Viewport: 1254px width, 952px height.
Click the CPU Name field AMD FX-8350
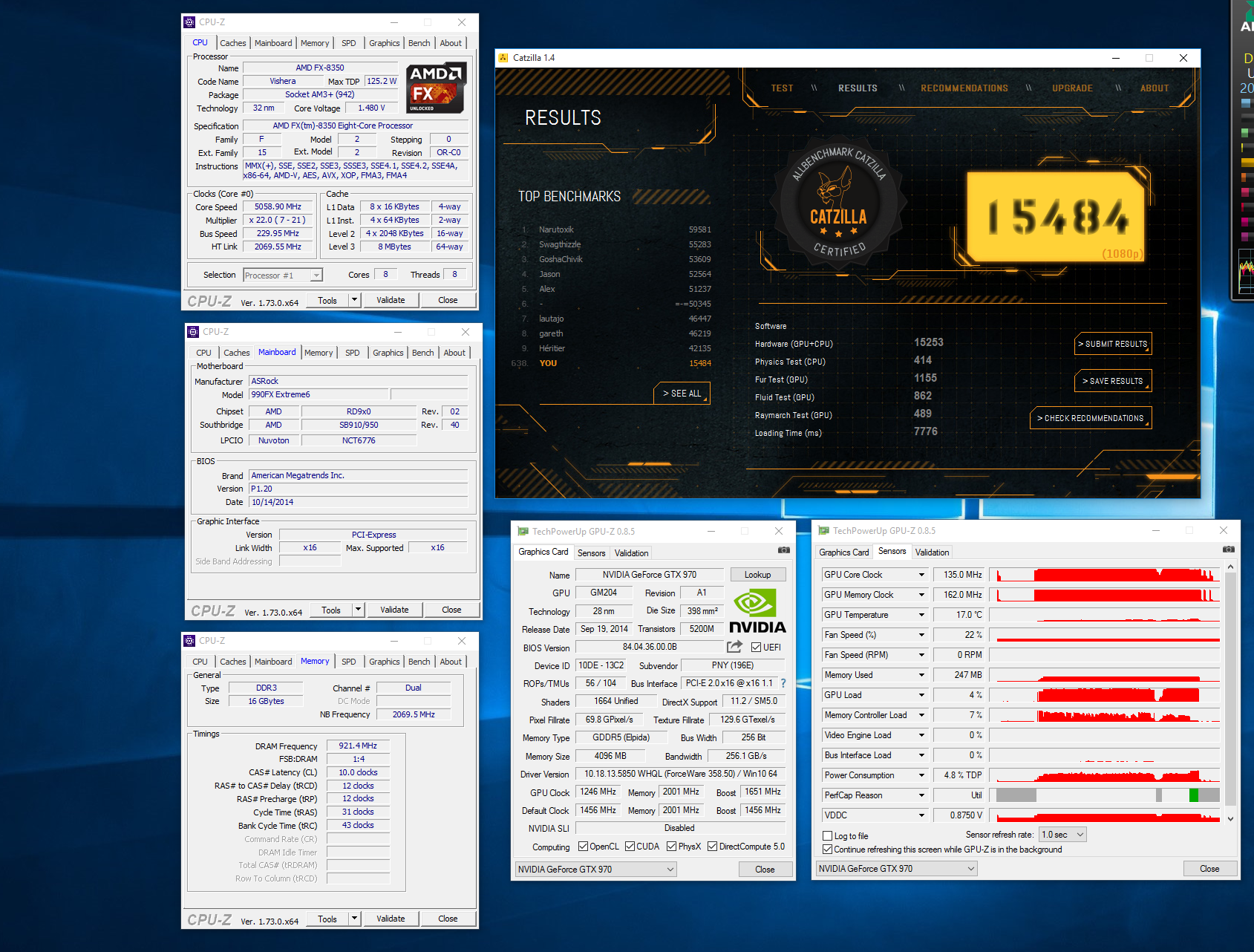click(x=319, y=68)
